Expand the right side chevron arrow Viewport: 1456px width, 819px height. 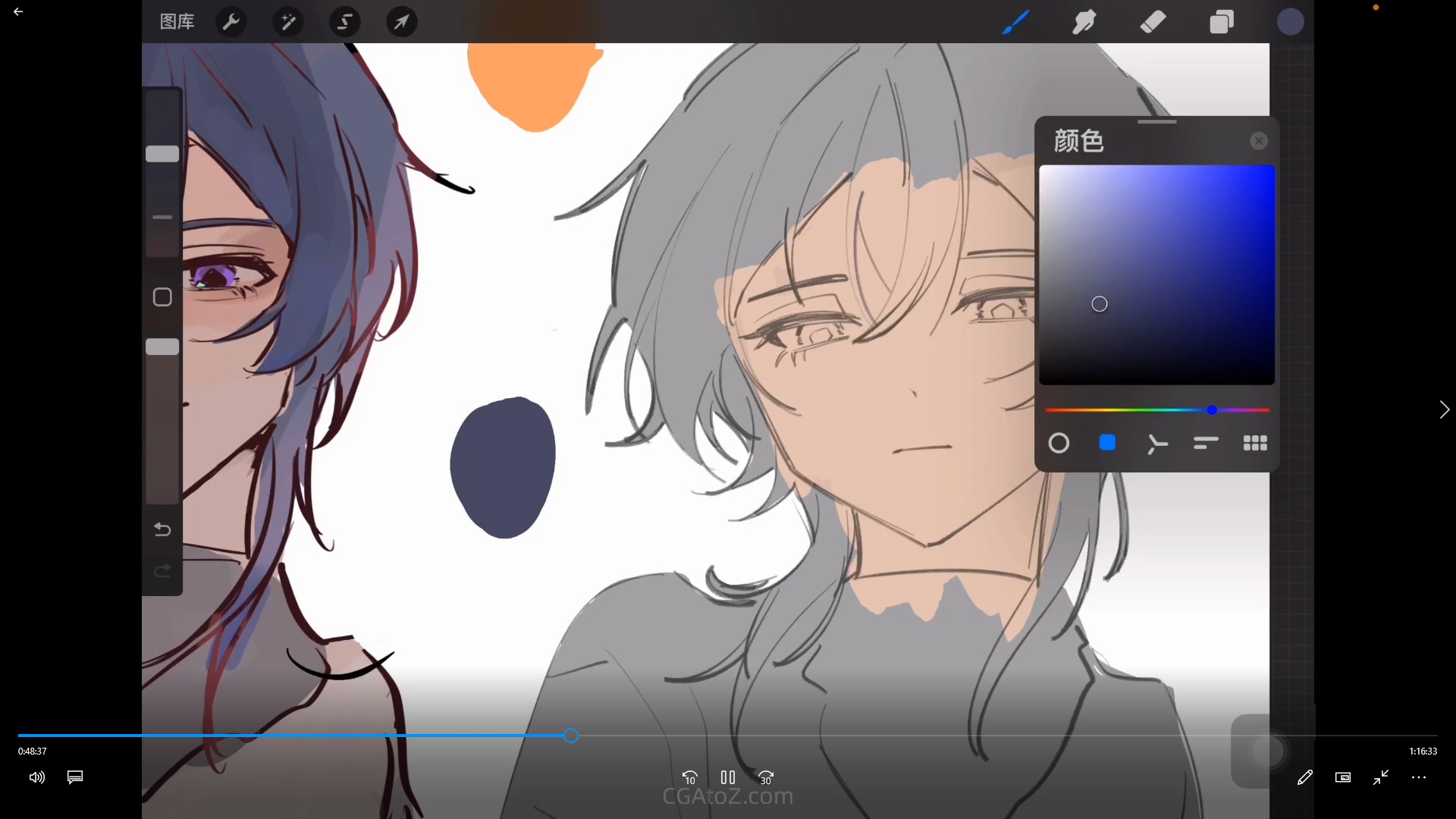point(1444,409)
